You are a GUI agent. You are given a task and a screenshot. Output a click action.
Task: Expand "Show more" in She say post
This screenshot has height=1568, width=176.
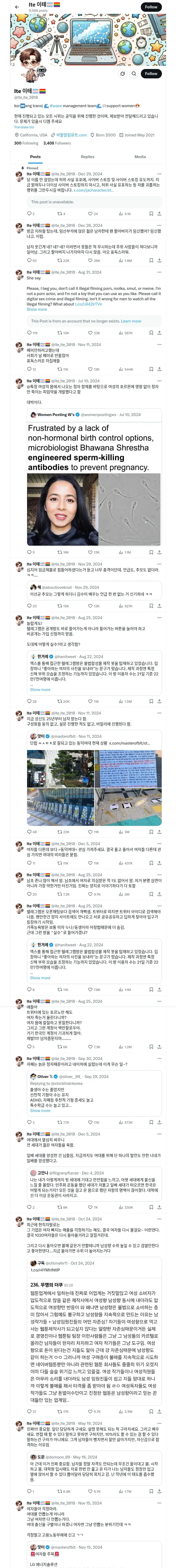(37, 309)
